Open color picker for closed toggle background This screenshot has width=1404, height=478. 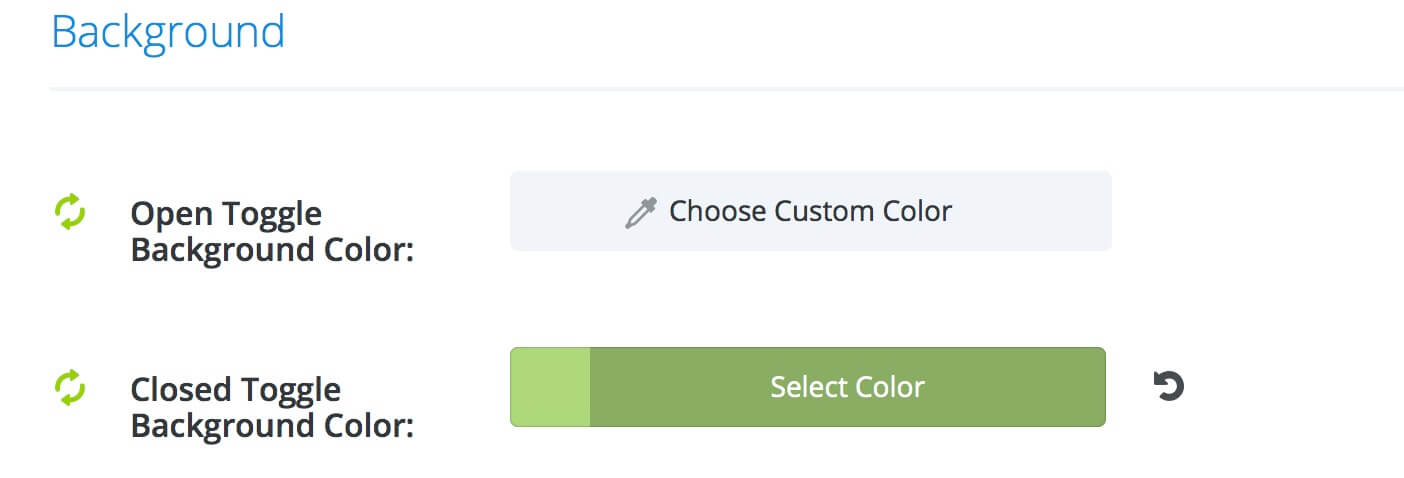[808, 387]
